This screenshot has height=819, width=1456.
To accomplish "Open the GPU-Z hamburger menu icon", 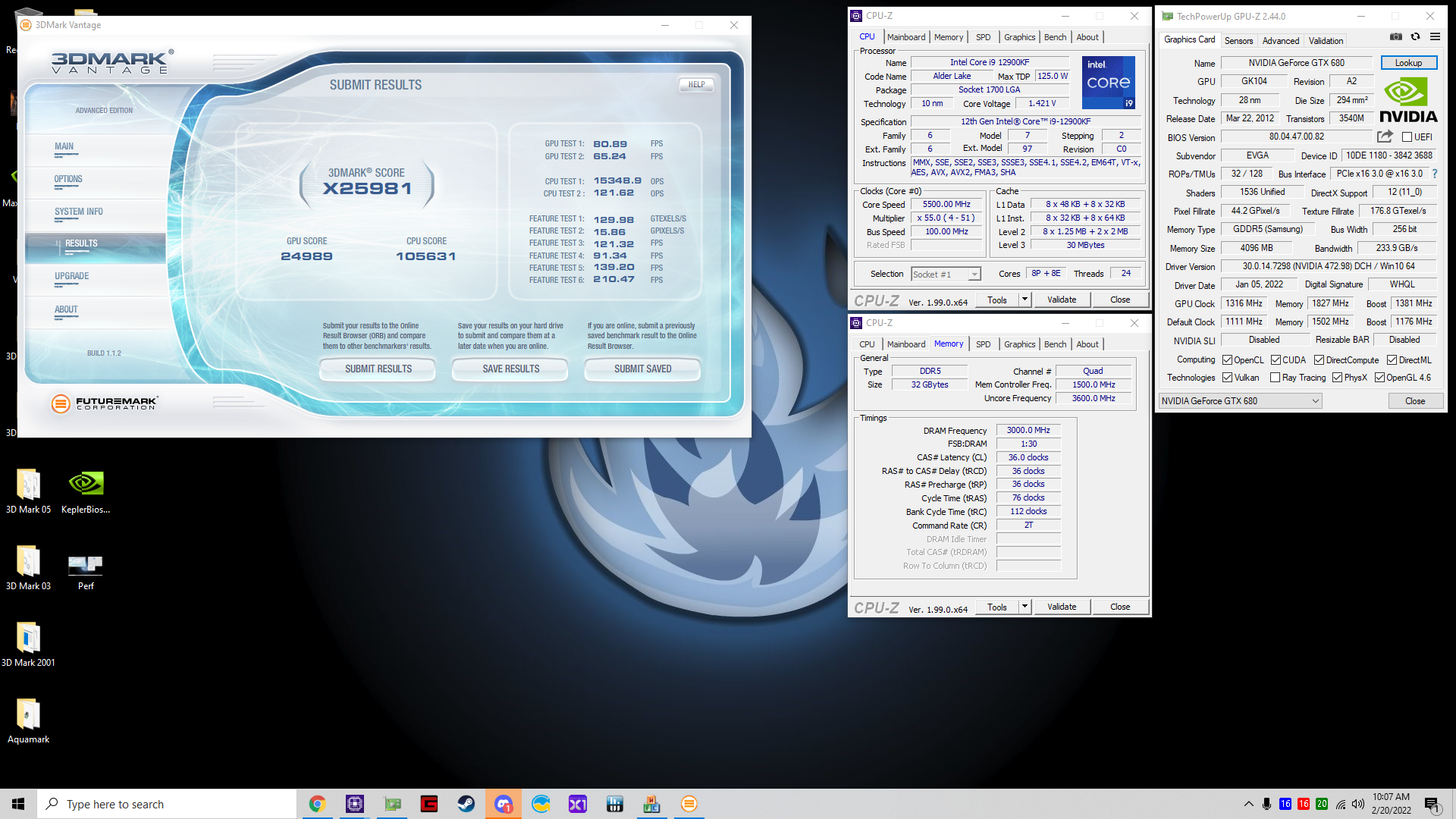I will (1435, 36).
